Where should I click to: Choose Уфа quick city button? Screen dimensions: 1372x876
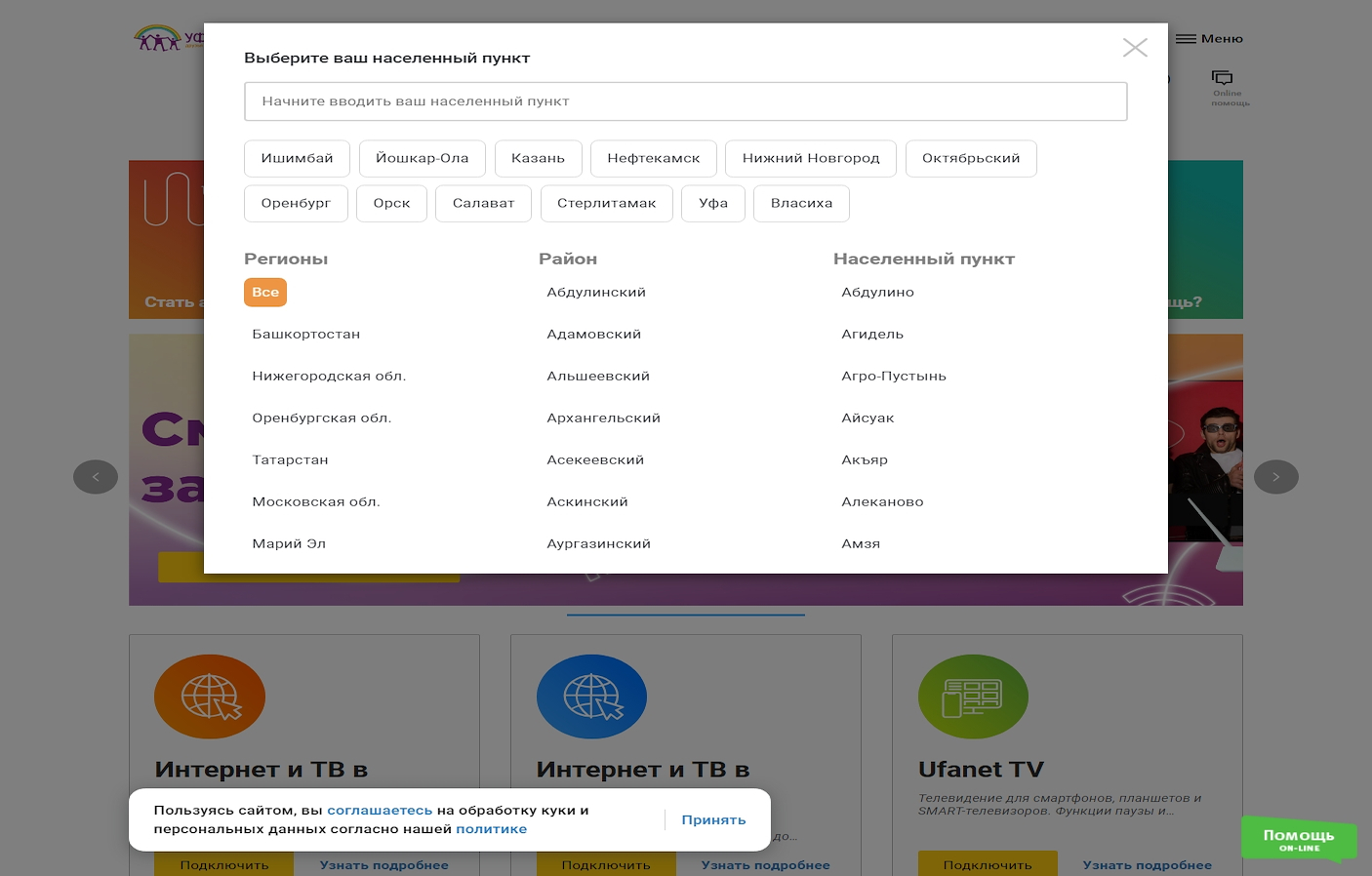click(x=713, y=203)
